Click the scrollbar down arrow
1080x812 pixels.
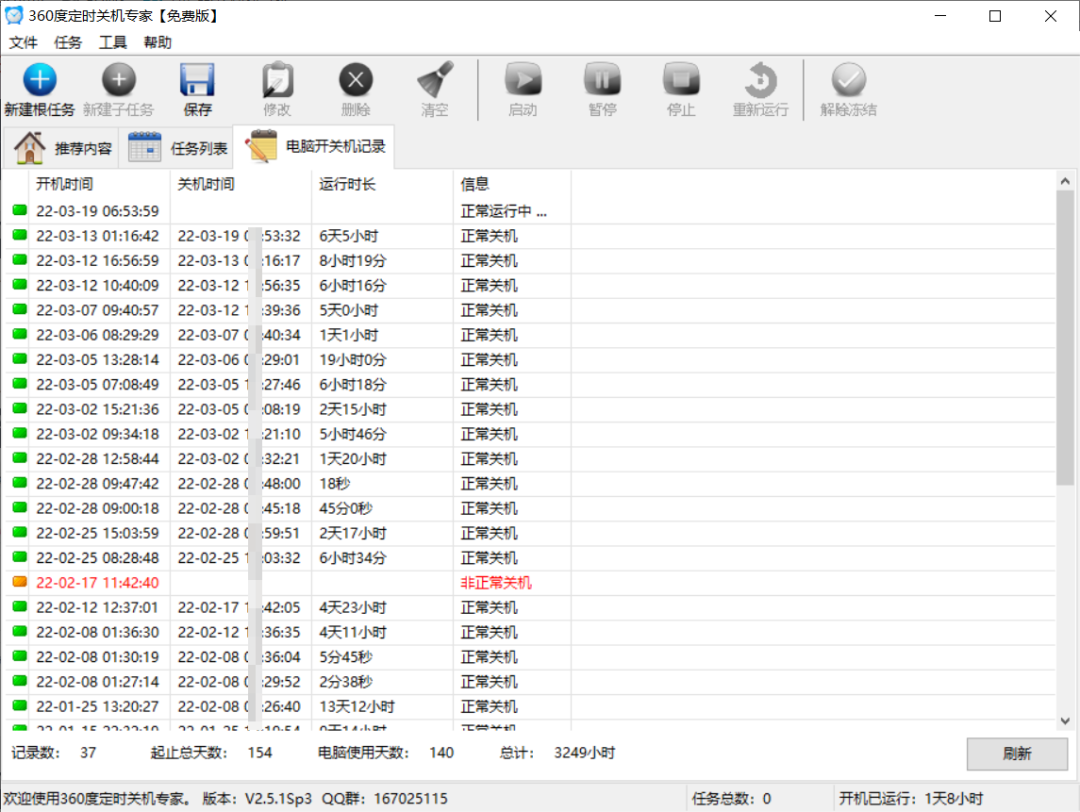[1065, 721]
